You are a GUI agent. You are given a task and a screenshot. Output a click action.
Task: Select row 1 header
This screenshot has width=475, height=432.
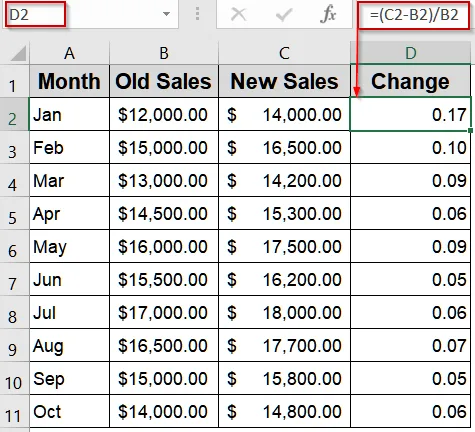14,81
